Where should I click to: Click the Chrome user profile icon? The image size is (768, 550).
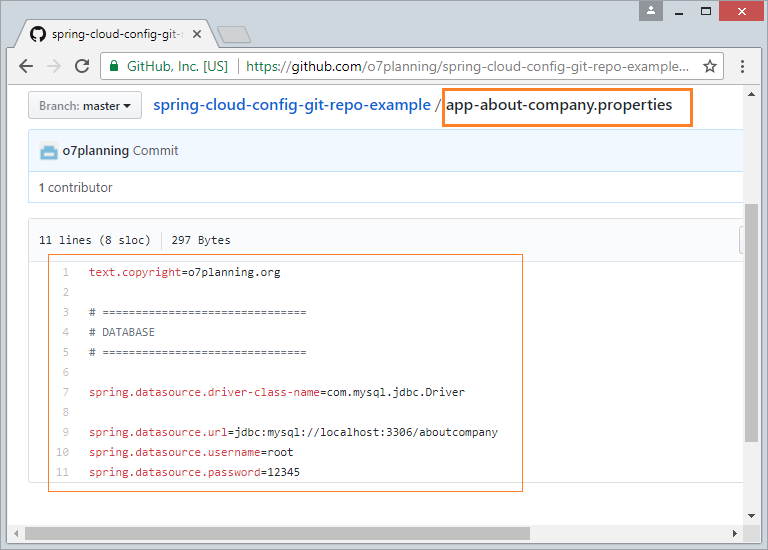point(651,11)
